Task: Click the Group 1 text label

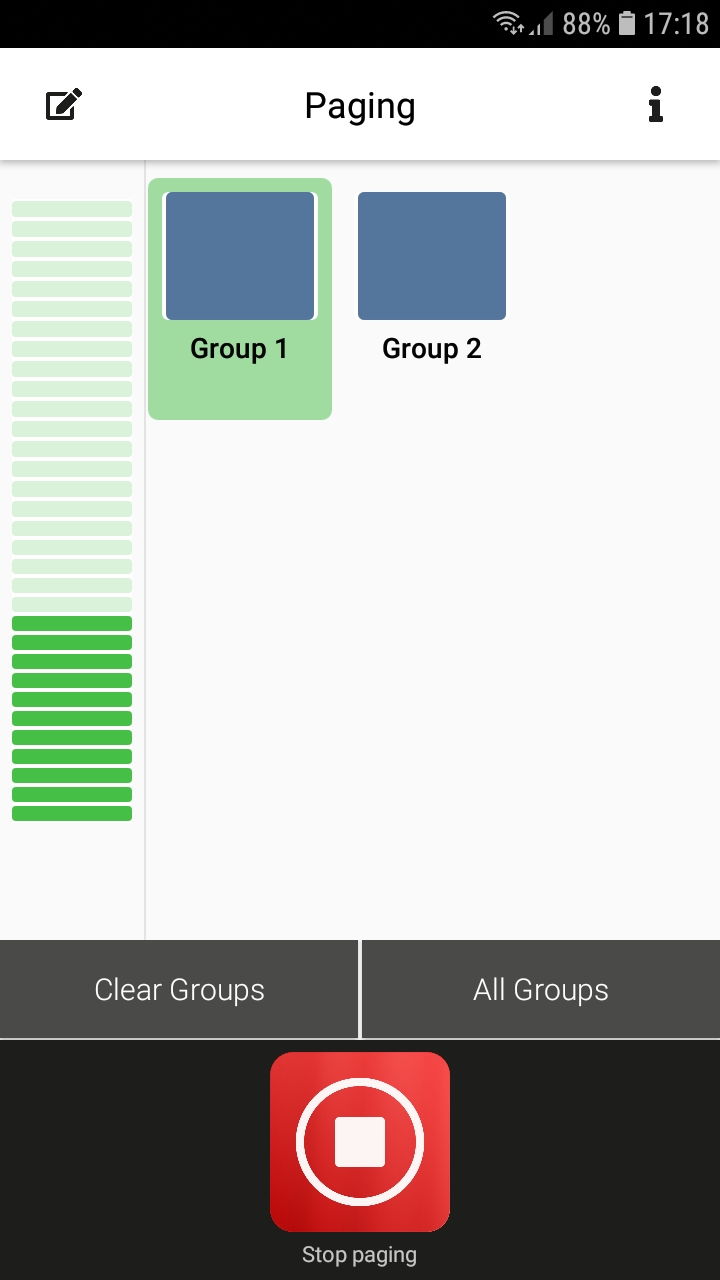Action: (239, 349)
